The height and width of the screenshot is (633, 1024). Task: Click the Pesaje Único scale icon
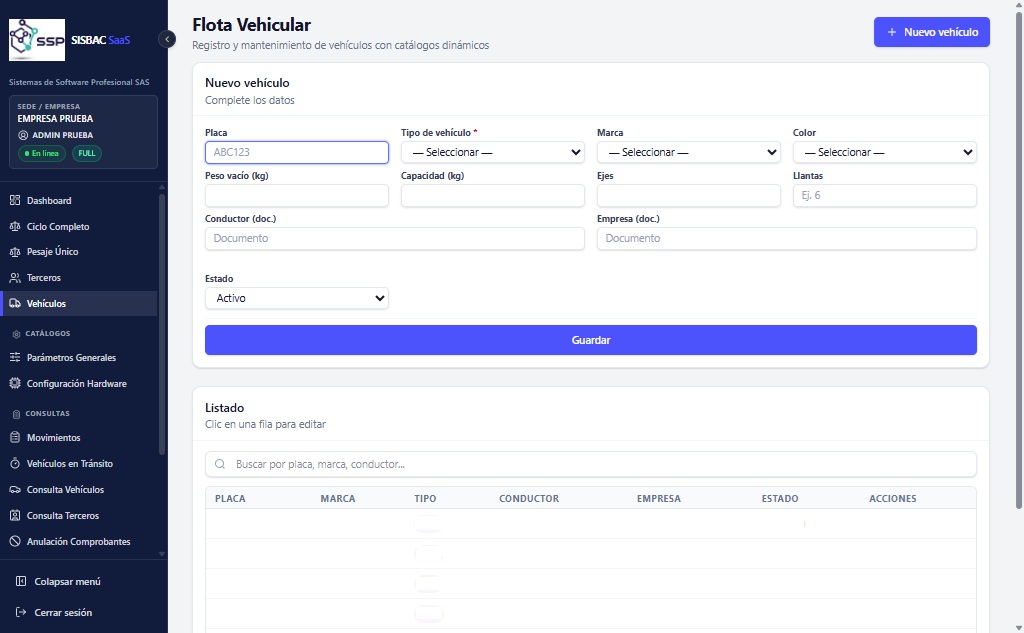[x=15, y=252]
